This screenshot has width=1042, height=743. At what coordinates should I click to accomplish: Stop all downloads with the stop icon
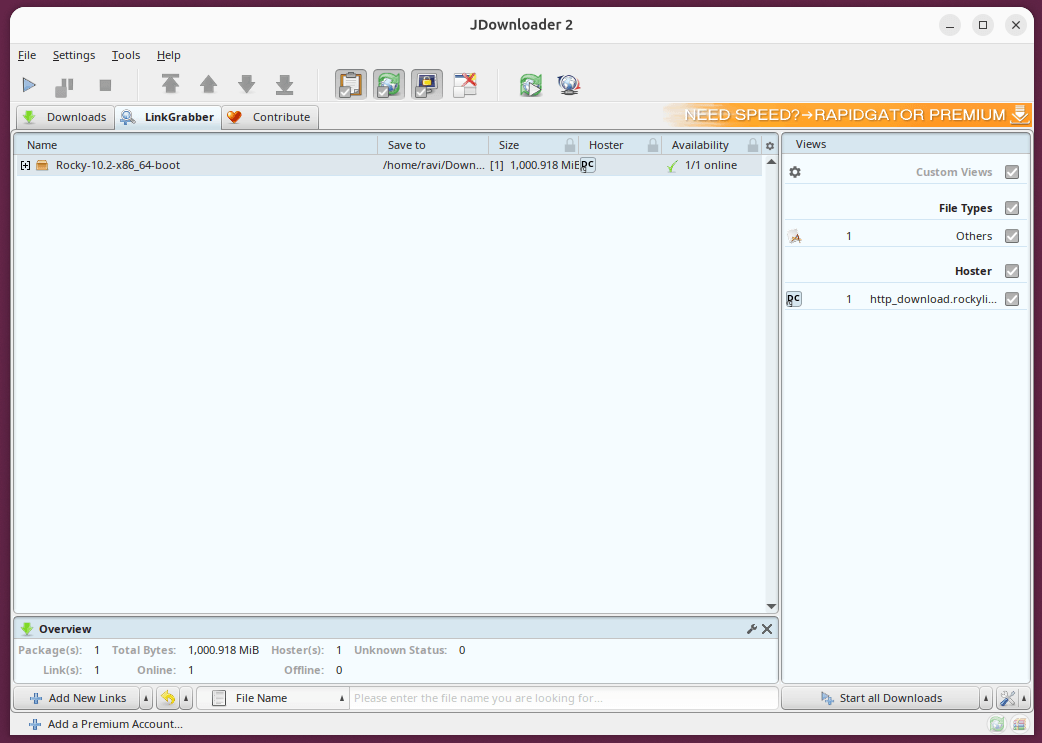point(105,85)
